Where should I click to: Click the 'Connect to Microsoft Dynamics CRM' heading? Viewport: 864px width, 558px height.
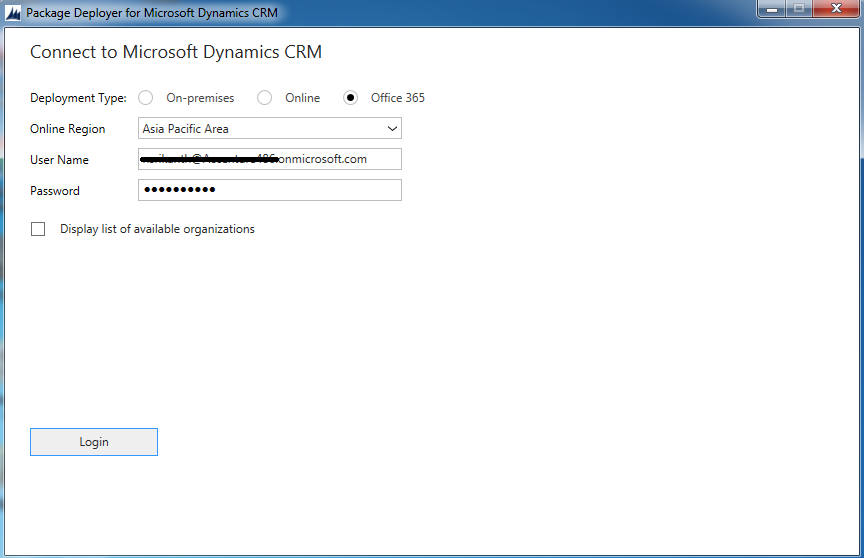176,52
